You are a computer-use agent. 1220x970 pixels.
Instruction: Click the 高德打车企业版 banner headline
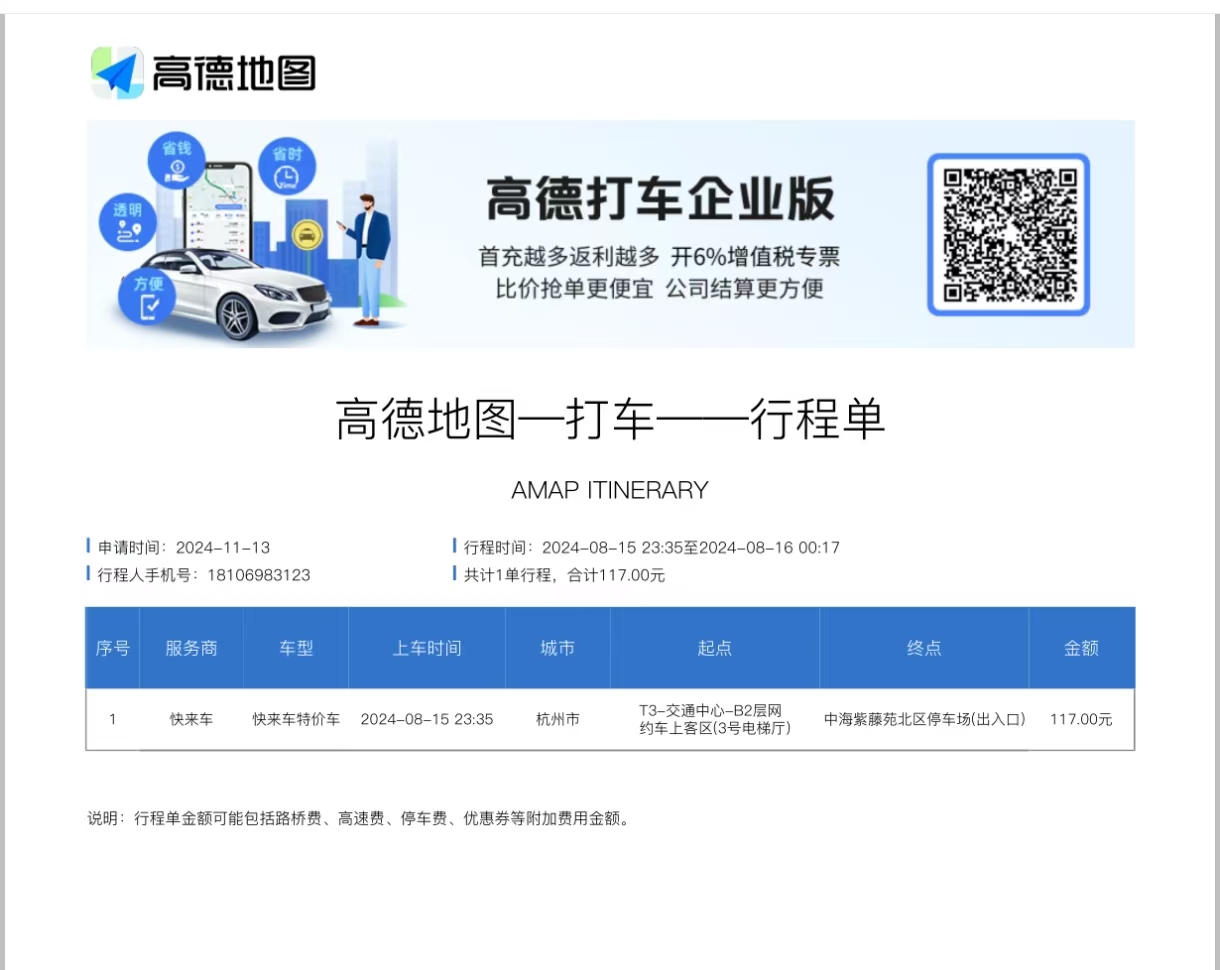pos(660,199)
